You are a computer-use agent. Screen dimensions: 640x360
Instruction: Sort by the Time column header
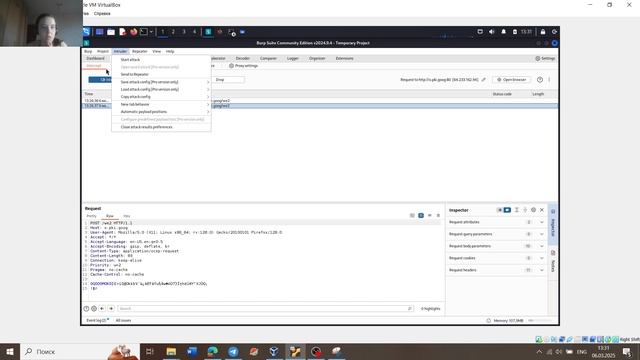89,94
